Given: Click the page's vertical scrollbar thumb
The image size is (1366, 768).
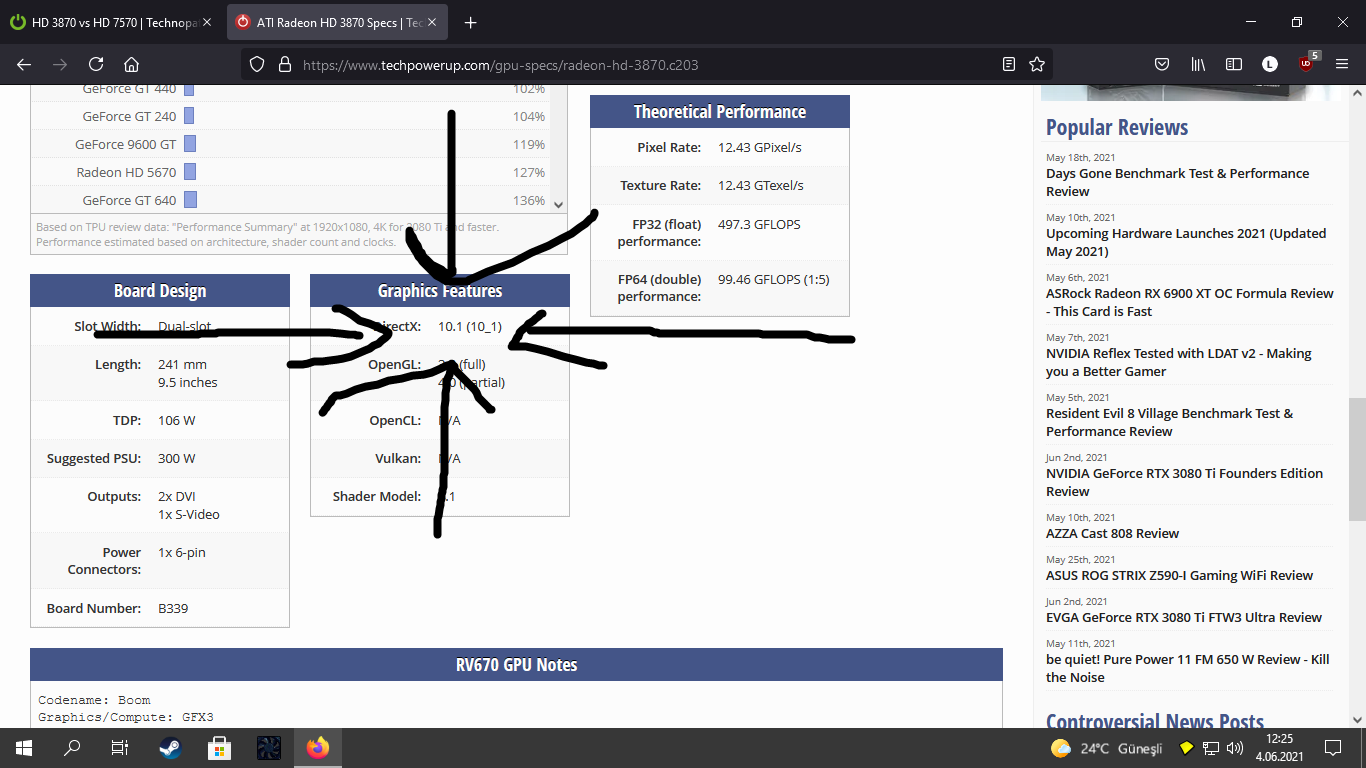Looking at the screenshot, I should click(x=1357, y=459).
